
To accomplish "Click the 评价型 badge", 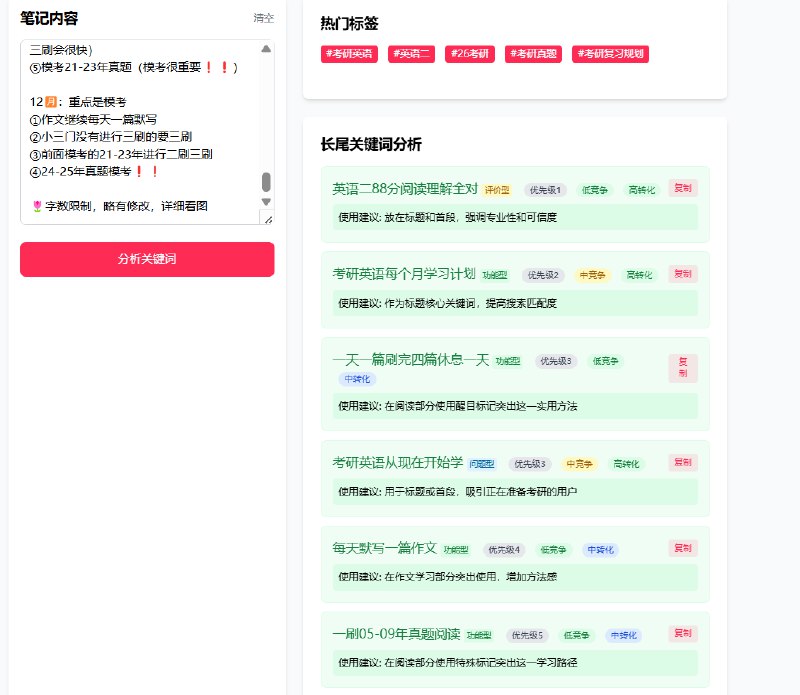I will [497, 190].
